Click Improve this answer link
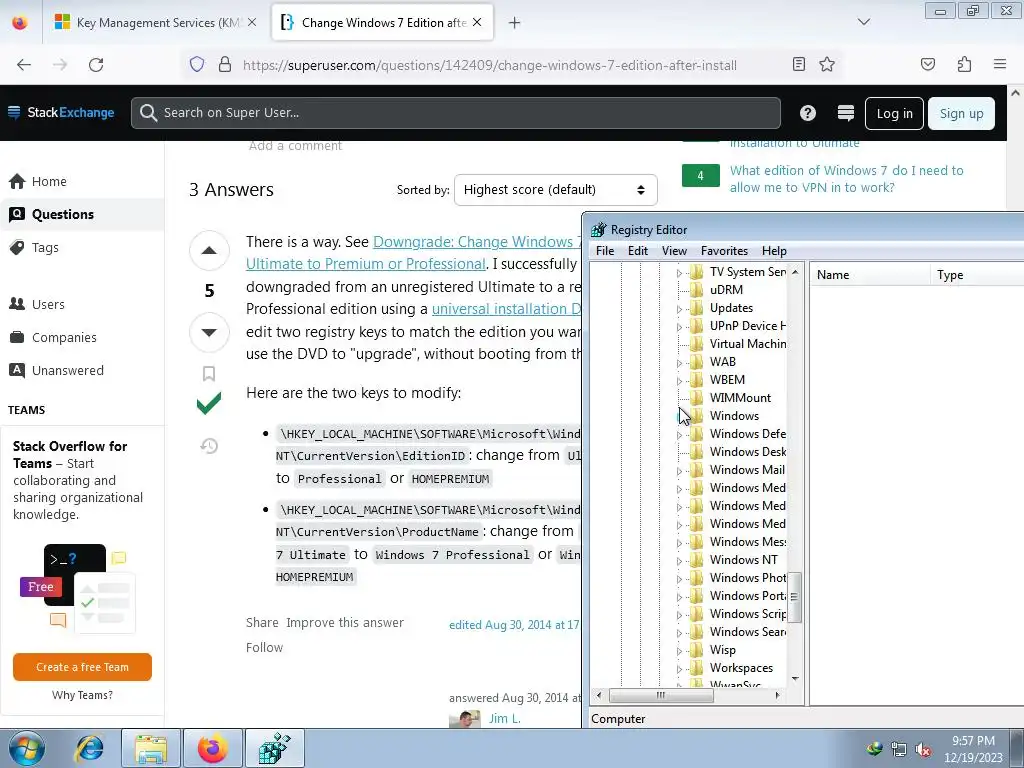 345,622
